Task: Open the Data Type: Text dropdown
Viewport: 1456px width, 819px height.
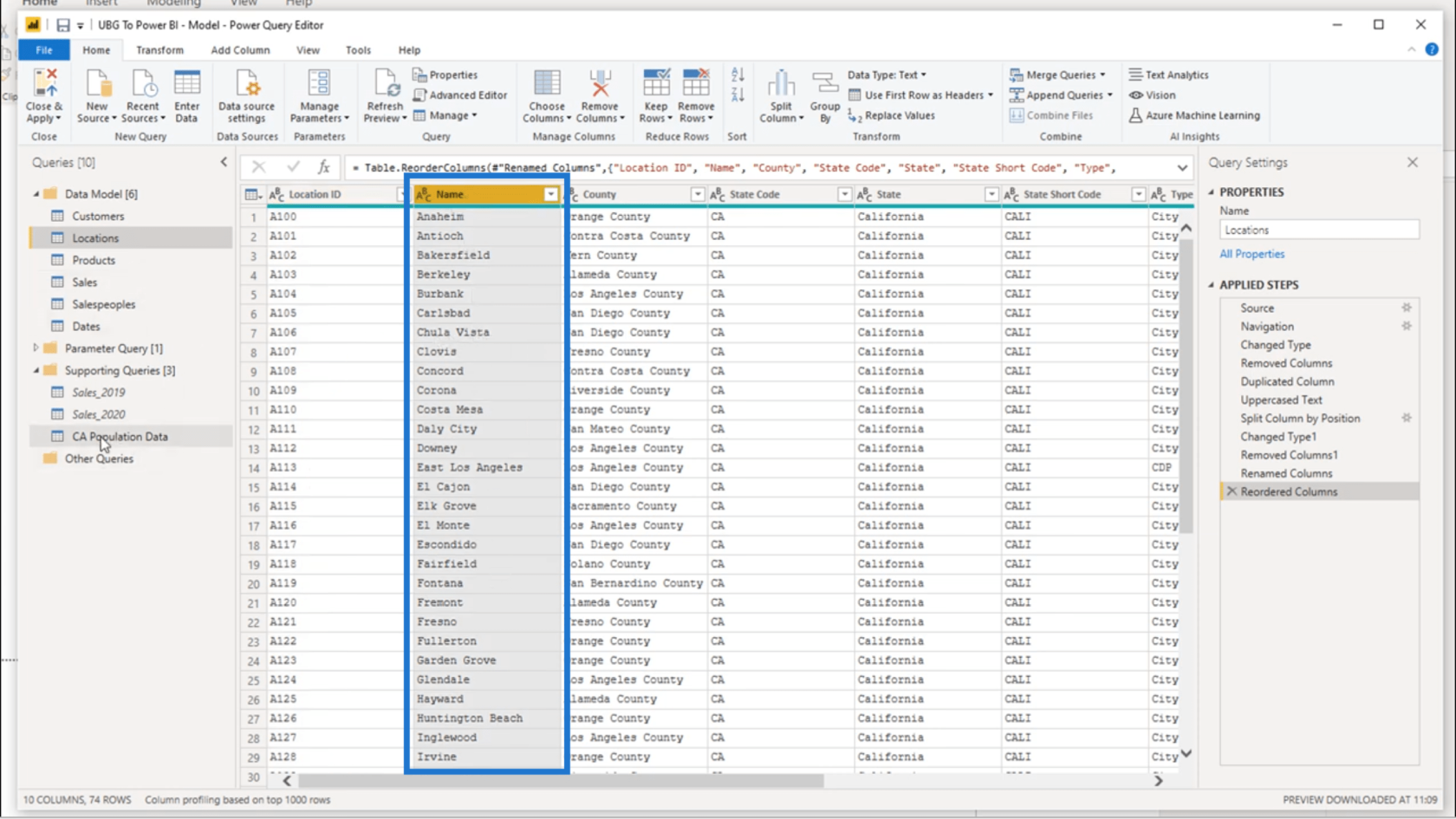Action: click(887, 75)
